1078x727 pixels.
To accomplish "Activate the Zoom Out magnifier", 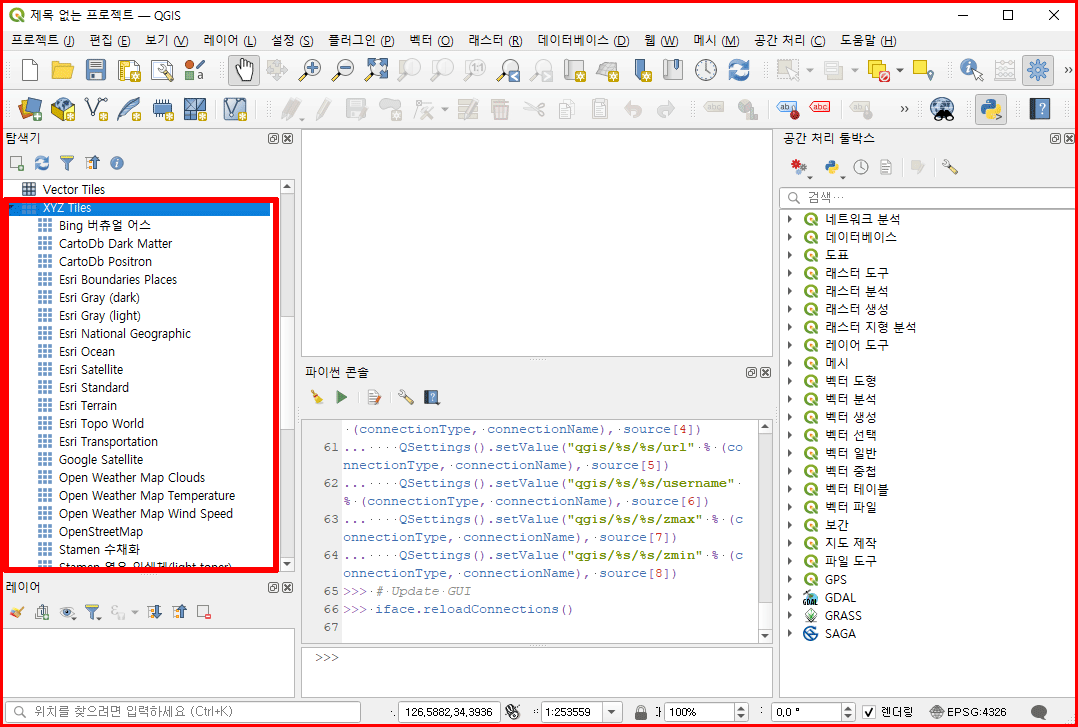I will click(343, 70).
